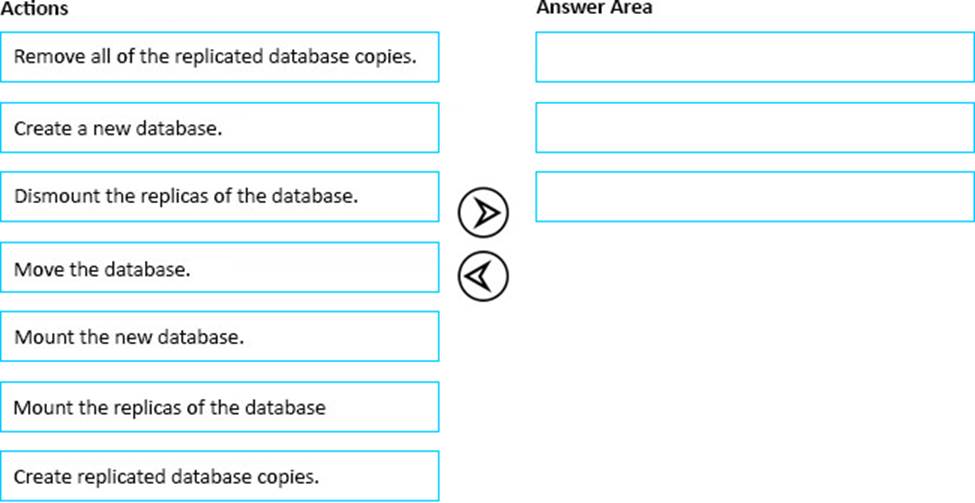Click the 'Actions' heading
This screenshot has width=975, height=503.
pos(35,9)
